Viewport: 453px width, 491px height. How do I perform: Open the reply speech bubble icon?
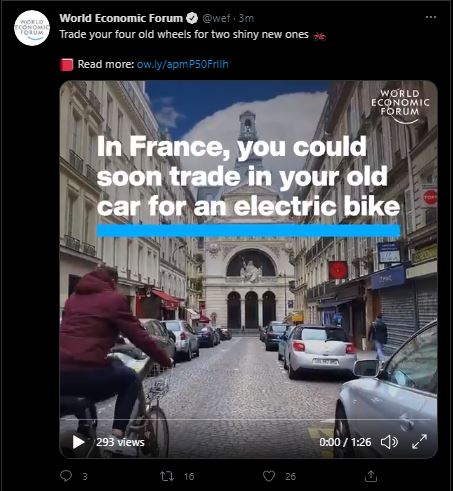[66, 476]
